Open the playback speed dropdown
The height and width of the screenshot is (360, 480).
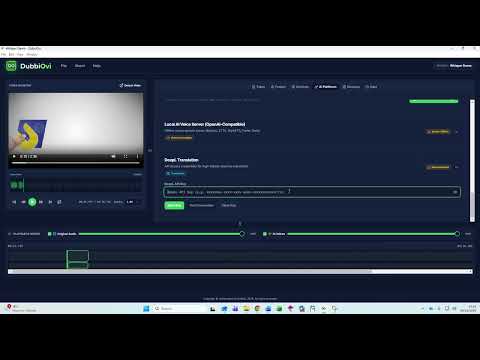133,202
